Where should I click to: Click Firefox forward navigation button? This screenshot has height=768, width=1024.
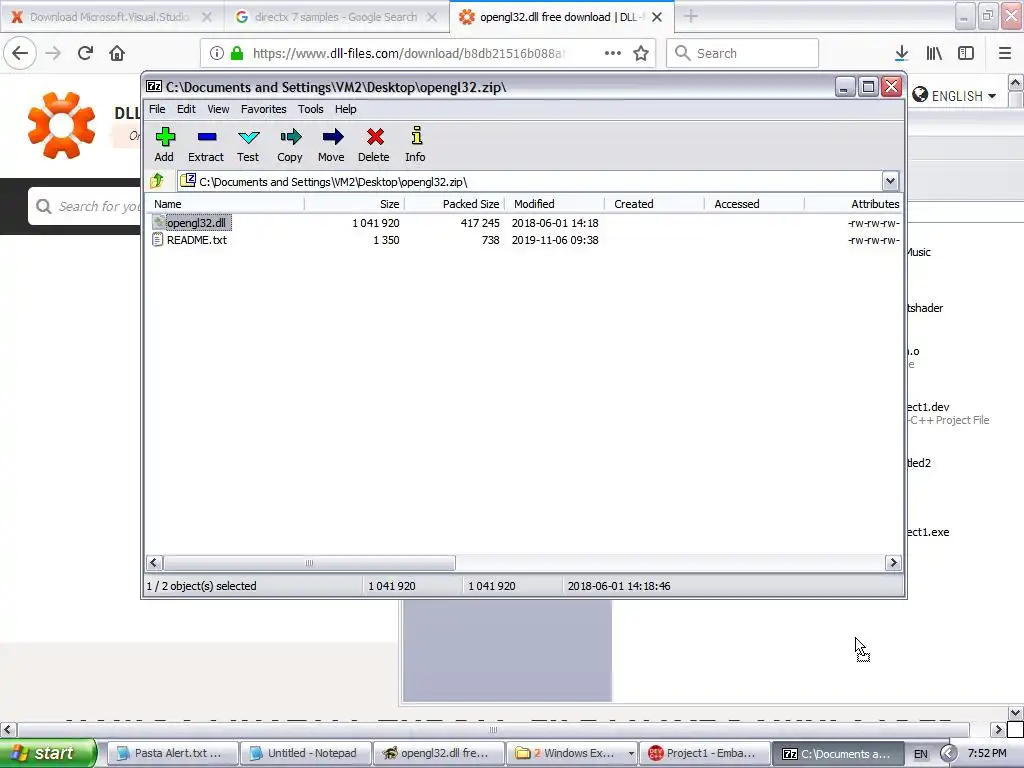click(x=53, y=53)
